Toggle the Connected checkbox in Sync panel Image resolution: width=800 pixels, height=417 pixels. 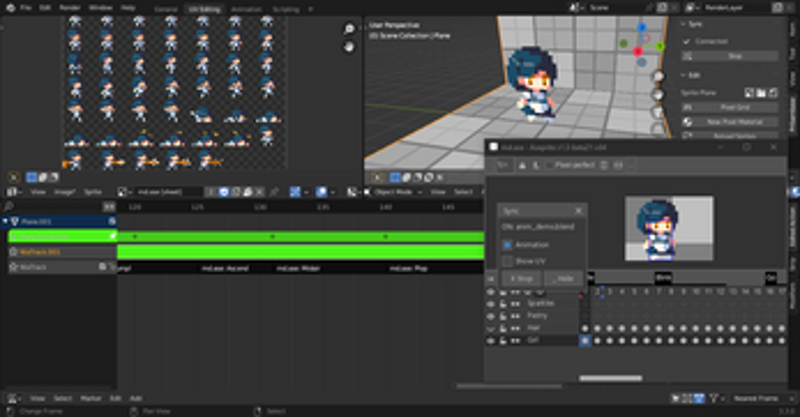click(x=687, y=41)
